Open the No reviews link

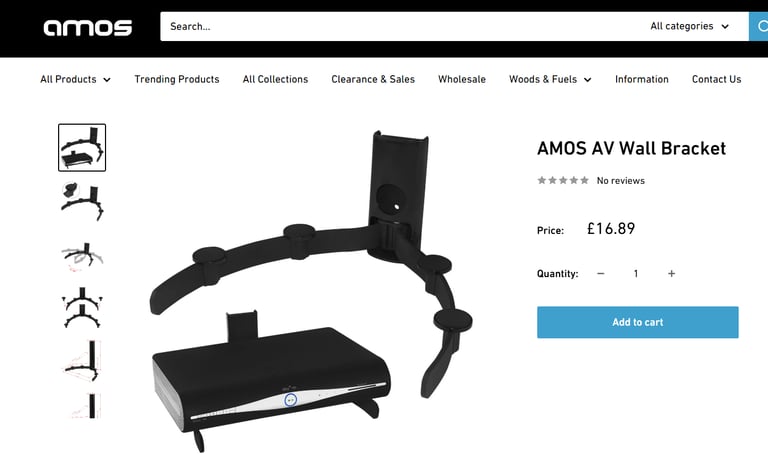click(x=621, y=181)
